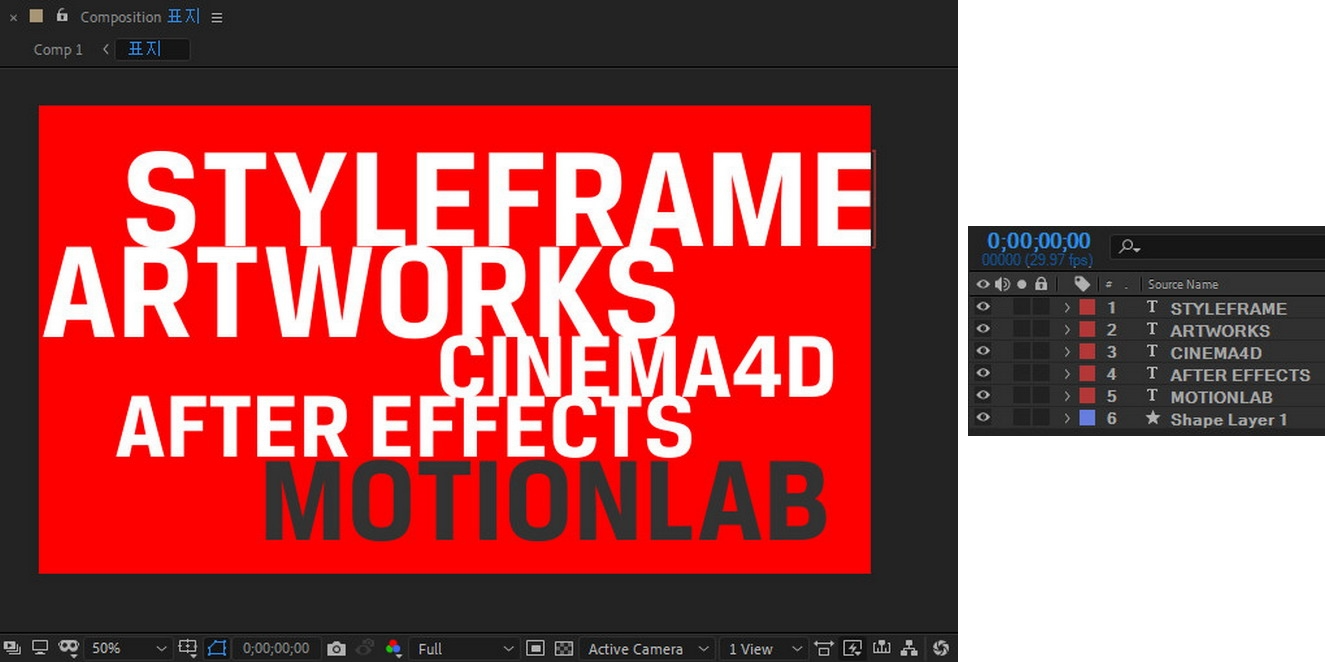Select the ARTWORKS layer name

click(x=1220, y=331)
